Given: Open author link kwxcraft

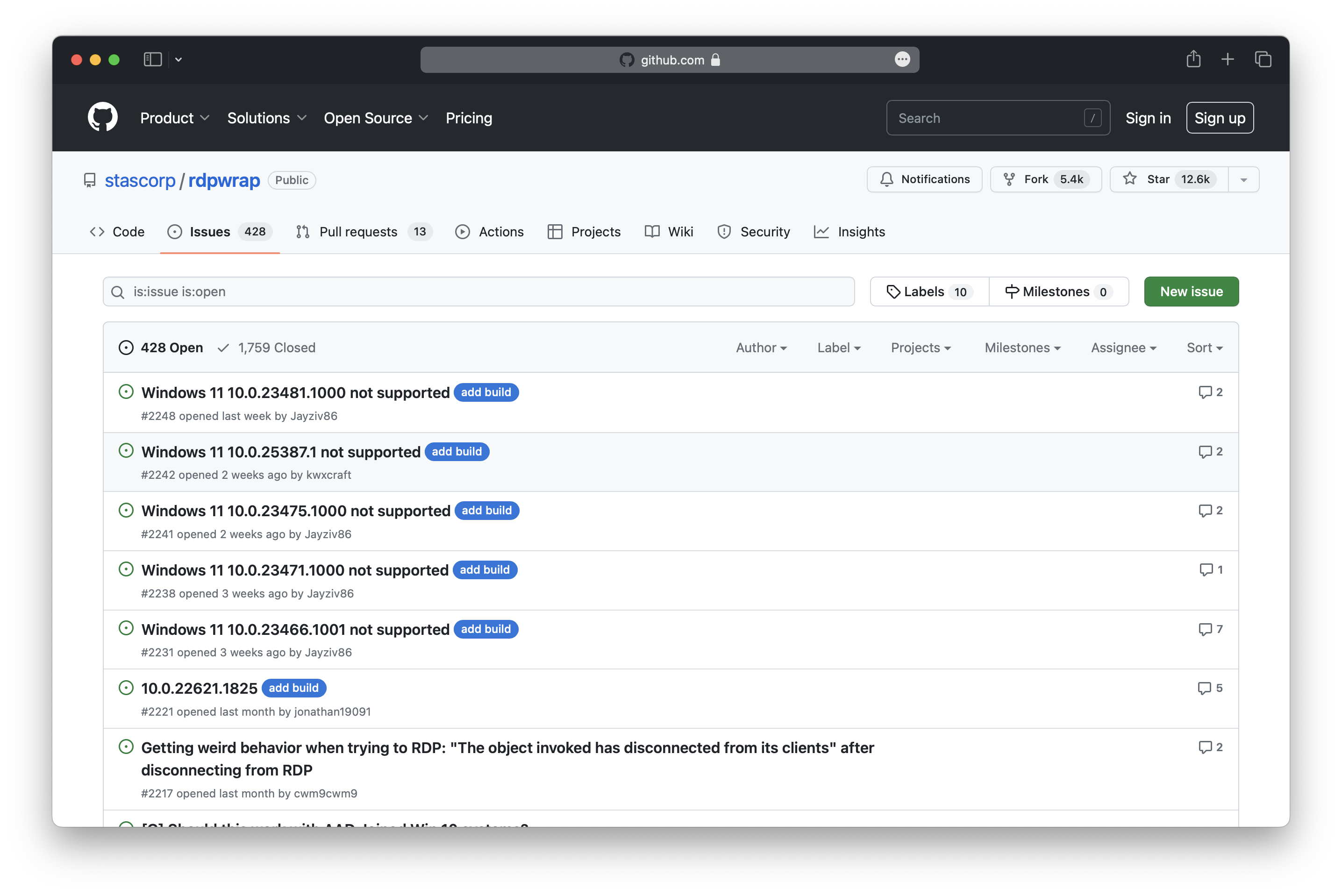Looking at the screenshot, I should 328,475.
